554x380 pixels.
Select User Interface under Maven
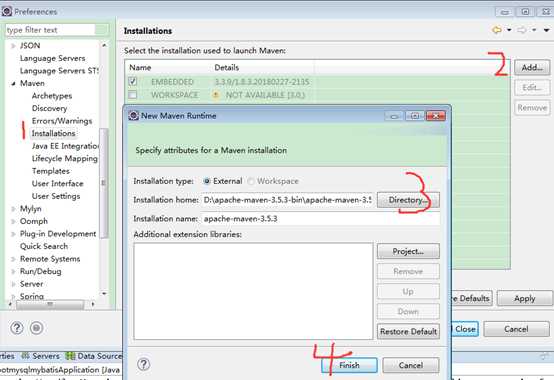[x=58, y=184]
